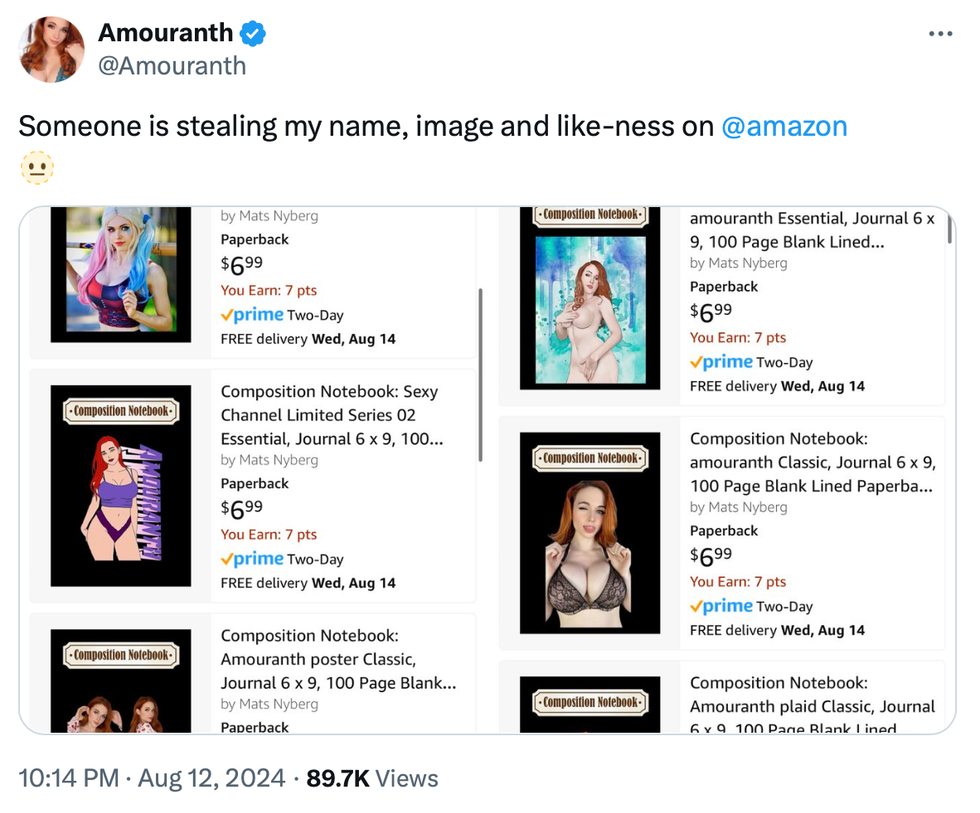
Task: Open the @amazon mention link
Action: 784,126
